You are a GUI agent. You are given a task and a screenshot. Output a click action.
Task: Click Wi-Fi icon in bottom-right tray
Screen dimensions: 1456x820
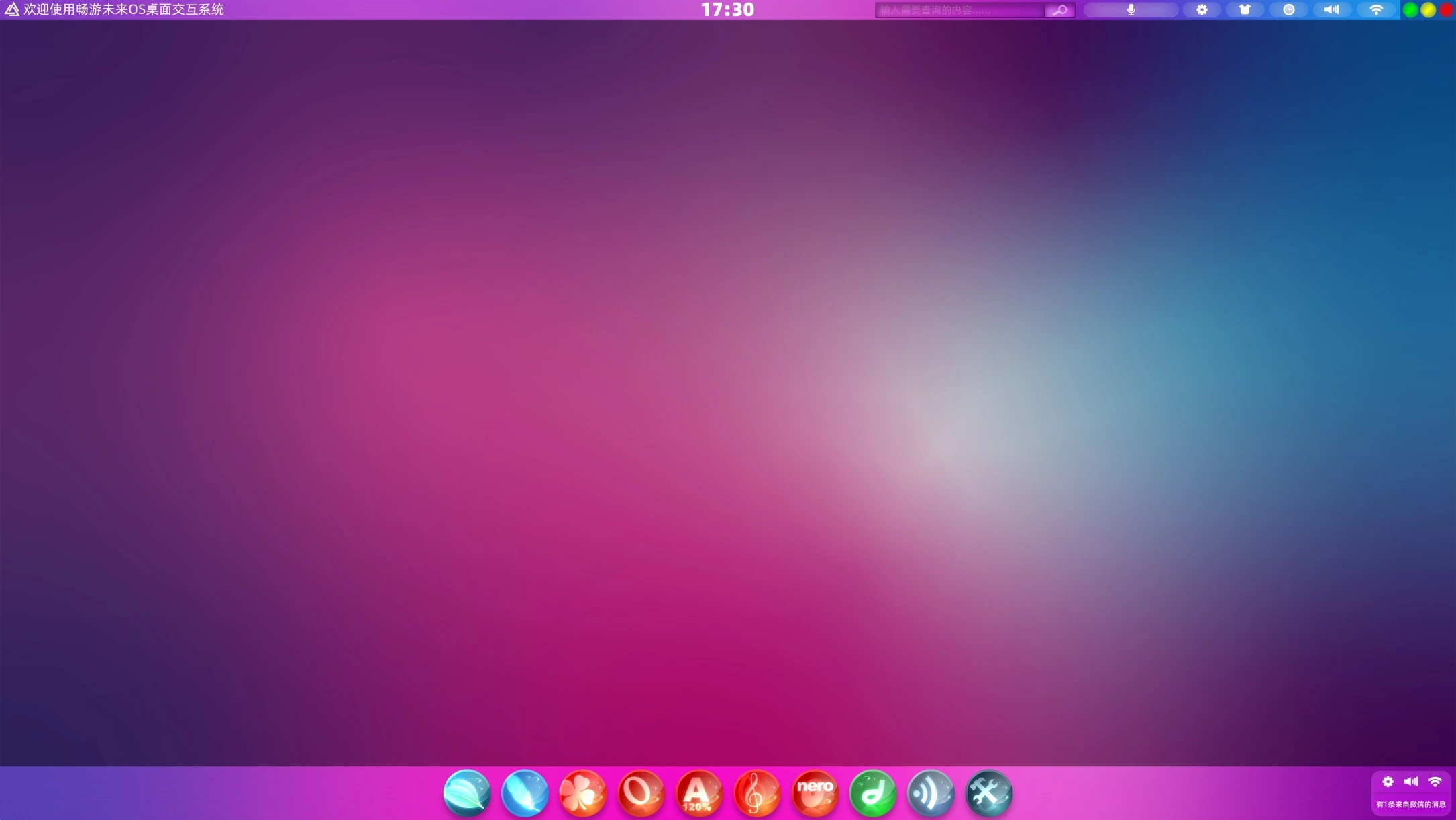tap(1435, 782)
